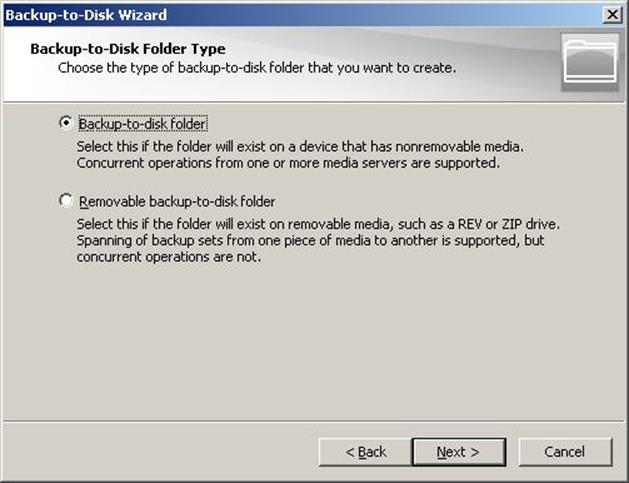Viewport: 629px width, 483px height.
Task: Click the "Choose the type of backup-to-disk folder" subtitle
Action: pos(257,68)
